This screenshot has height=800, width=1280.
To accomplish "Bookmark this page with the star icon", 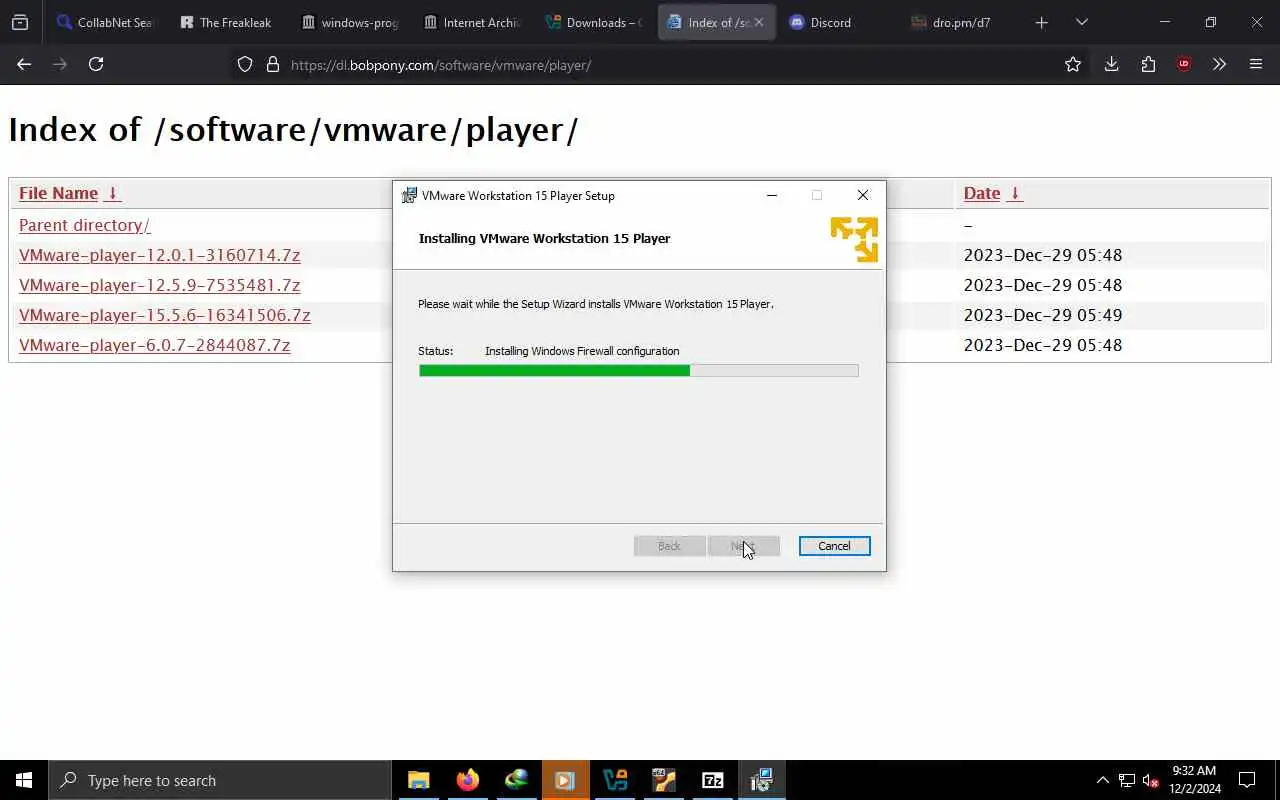I will pos(1073,64).
